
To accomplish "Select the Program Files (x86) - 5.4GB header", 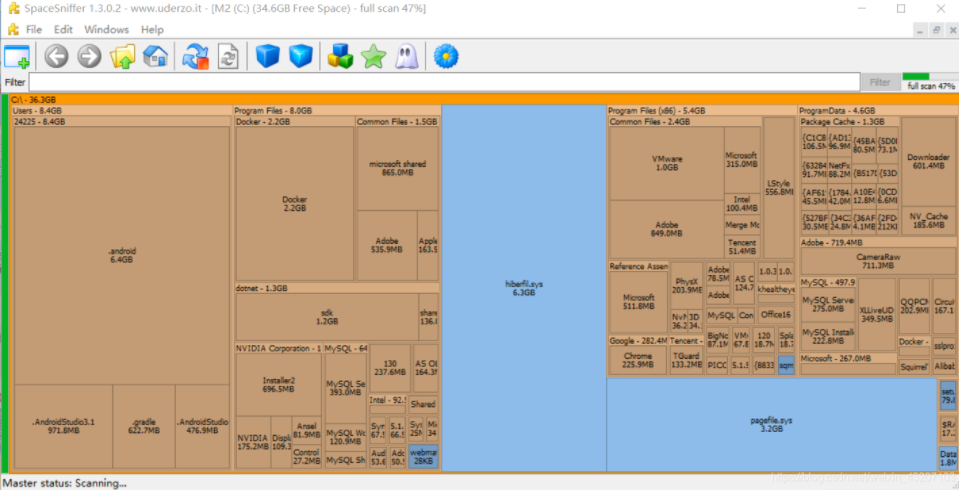I will point(702,111).
